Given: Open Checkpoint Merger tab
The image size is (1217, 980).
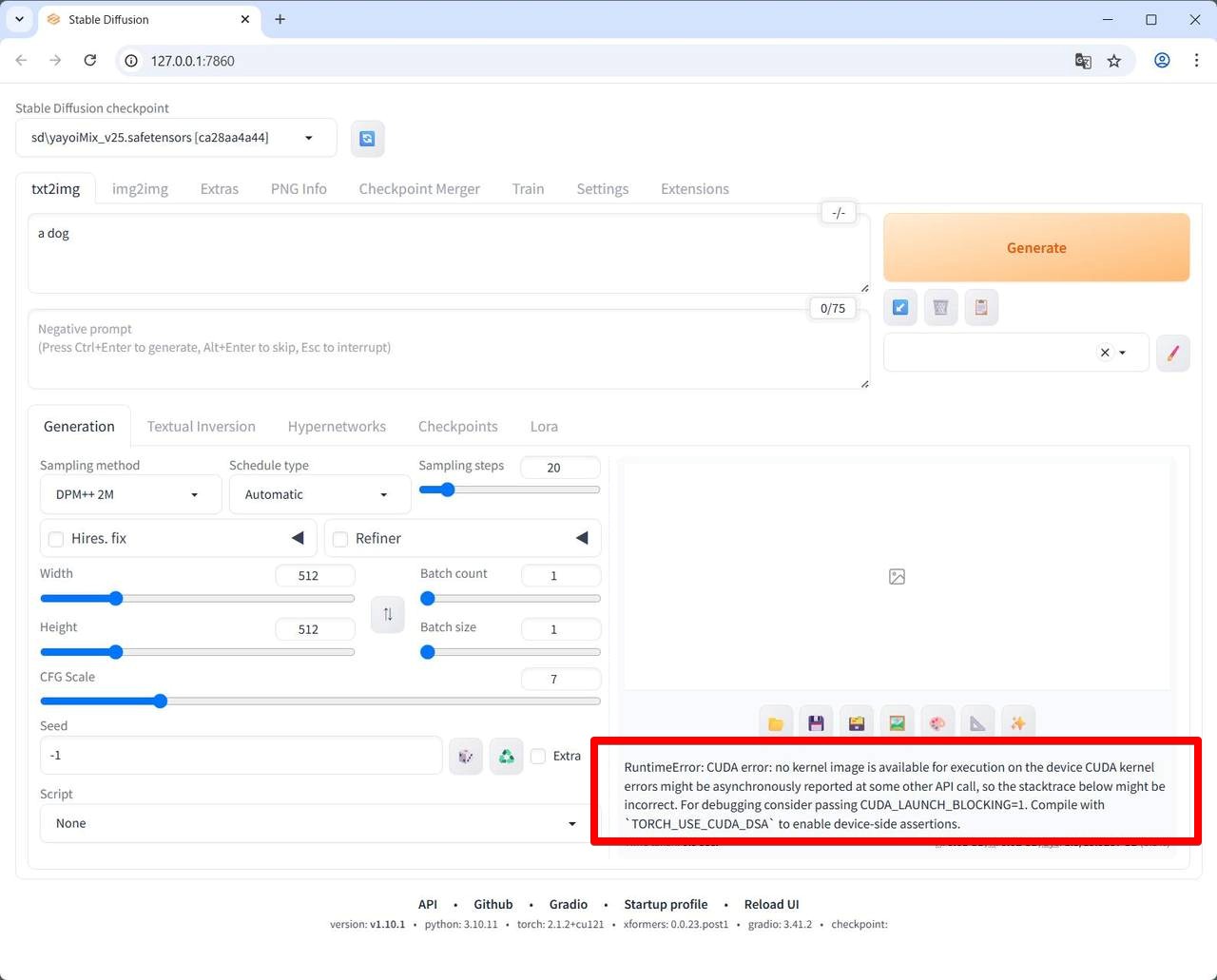Looking at the screenshot, I should click(419, 188).
